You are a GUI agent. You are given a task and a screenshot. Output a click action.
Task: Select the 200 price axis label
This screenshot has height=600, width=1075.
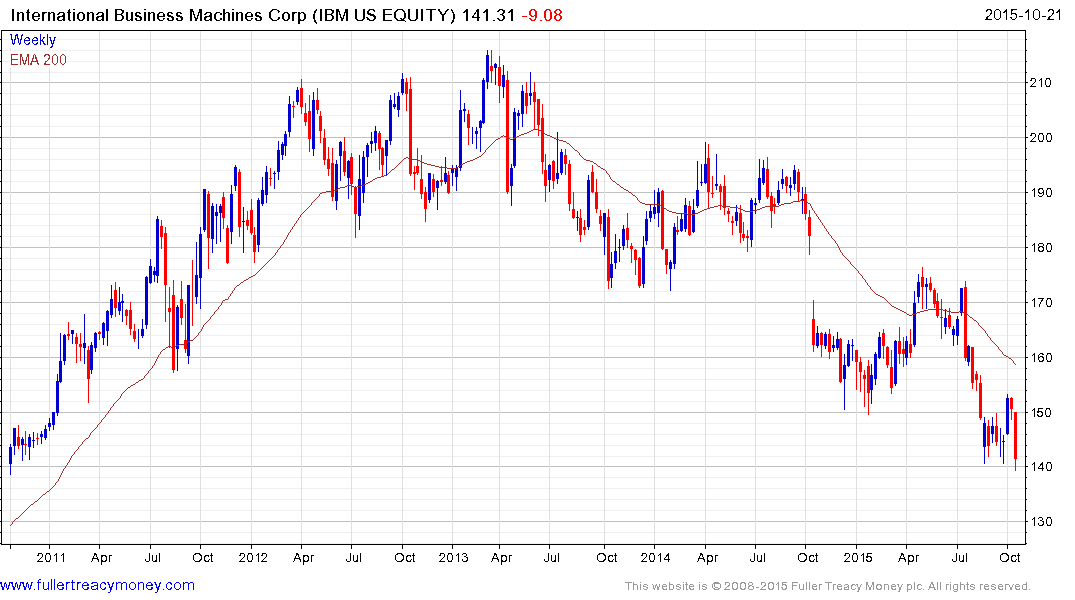click(x=1040, y=138)
